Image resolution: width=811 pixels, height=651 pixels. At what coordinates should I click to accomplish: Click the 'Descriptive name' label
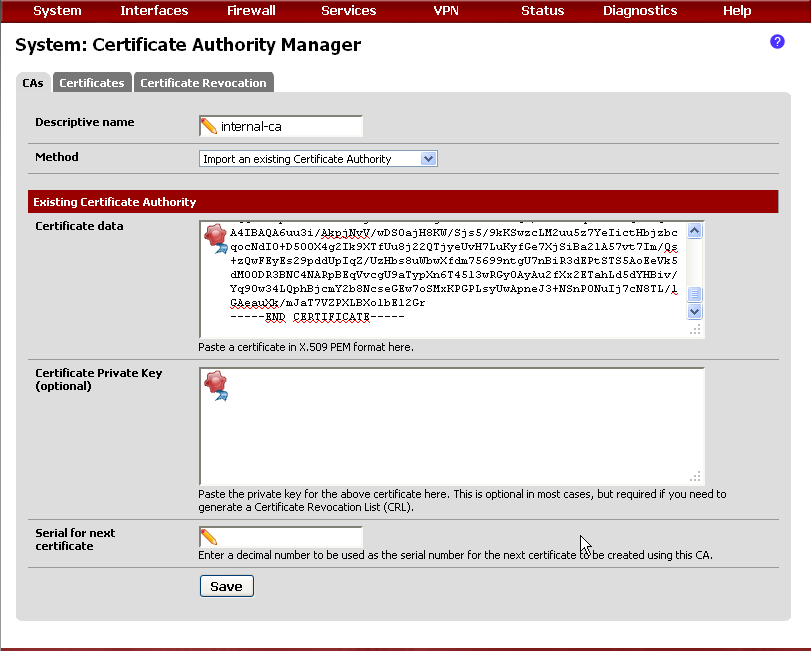coord(85,122)
